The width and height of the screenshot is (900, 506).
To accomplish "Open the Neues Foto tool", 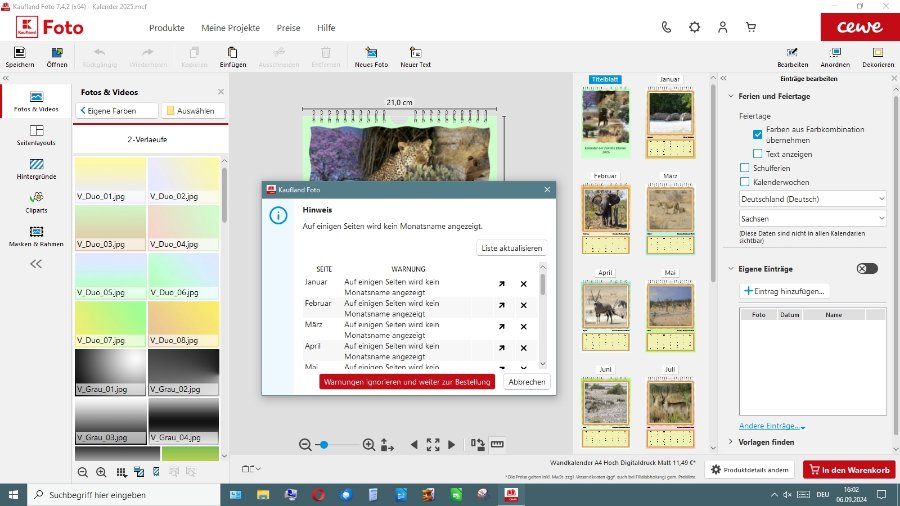I will tap(370, 52).
